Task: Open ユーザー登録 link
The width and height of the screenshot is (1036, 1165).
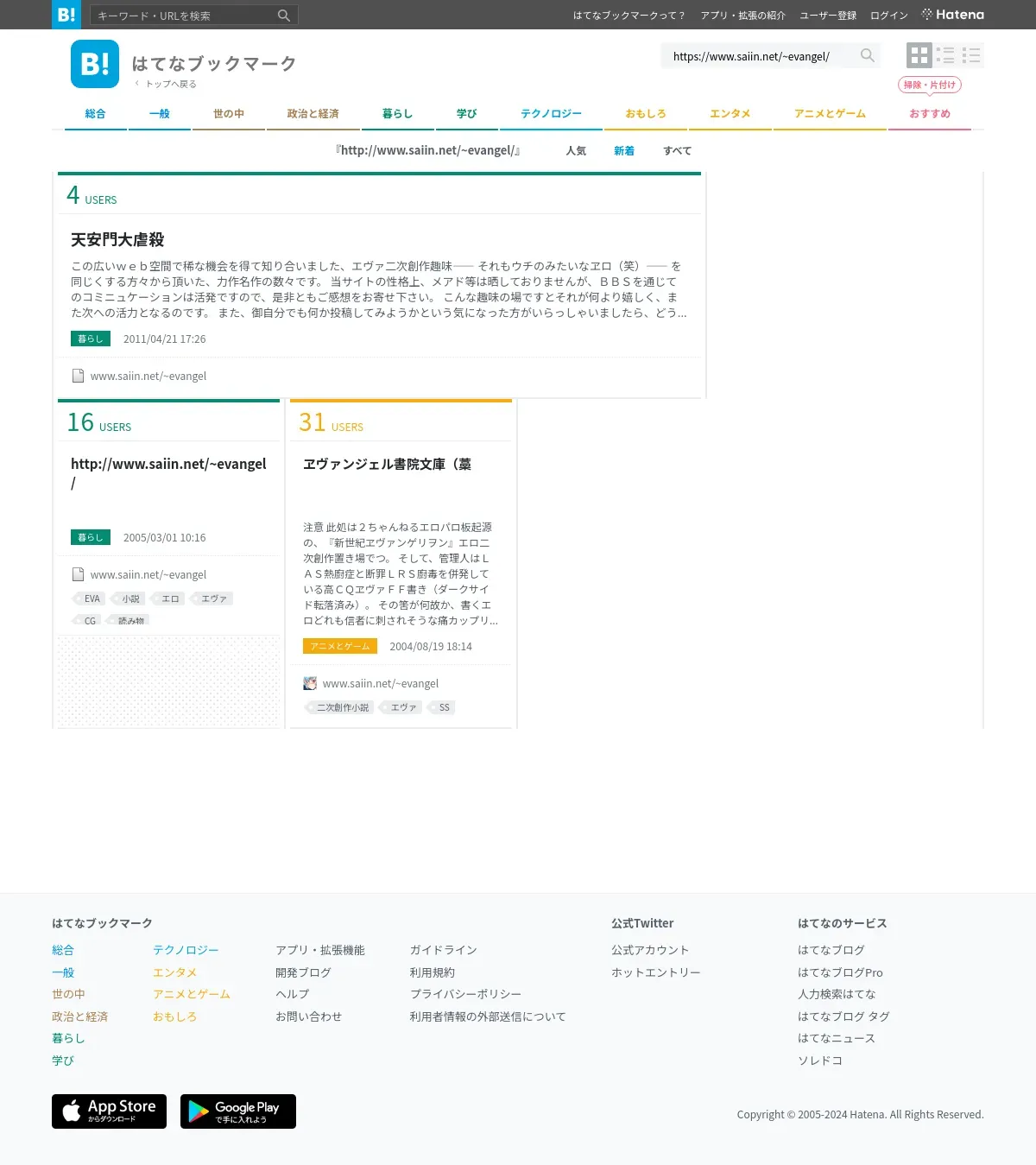Action: click(x=828, y=16)
